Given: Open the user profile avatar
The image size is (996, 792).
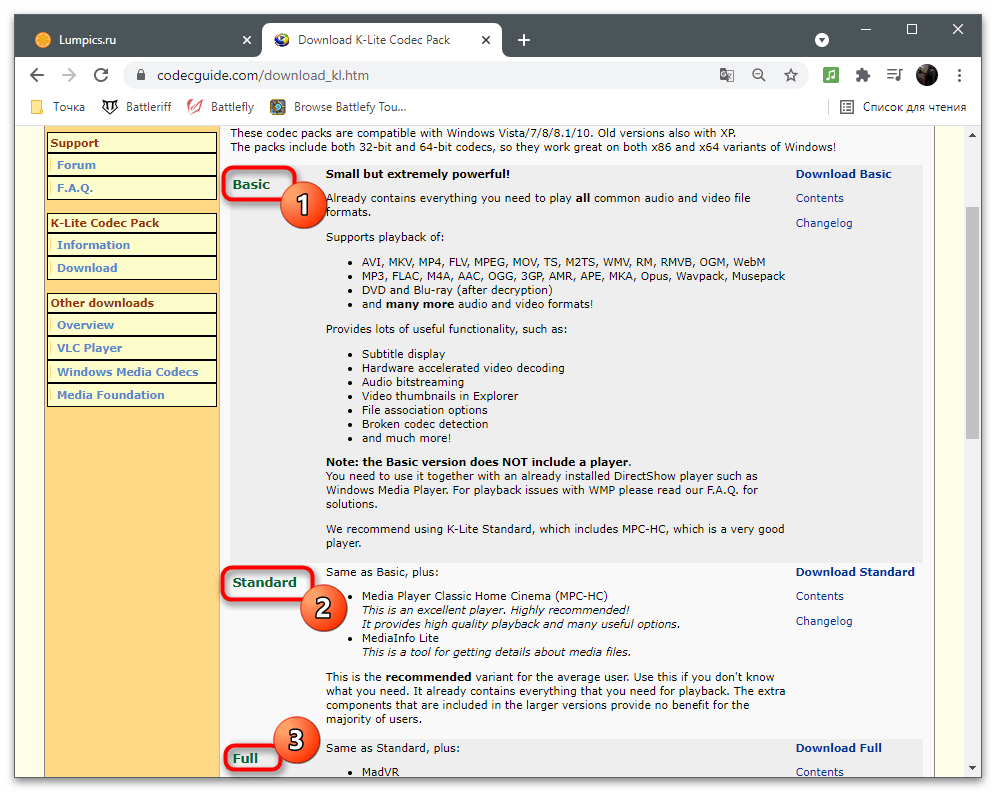Looking at the screenshot, I should click(x=927, y=76).
